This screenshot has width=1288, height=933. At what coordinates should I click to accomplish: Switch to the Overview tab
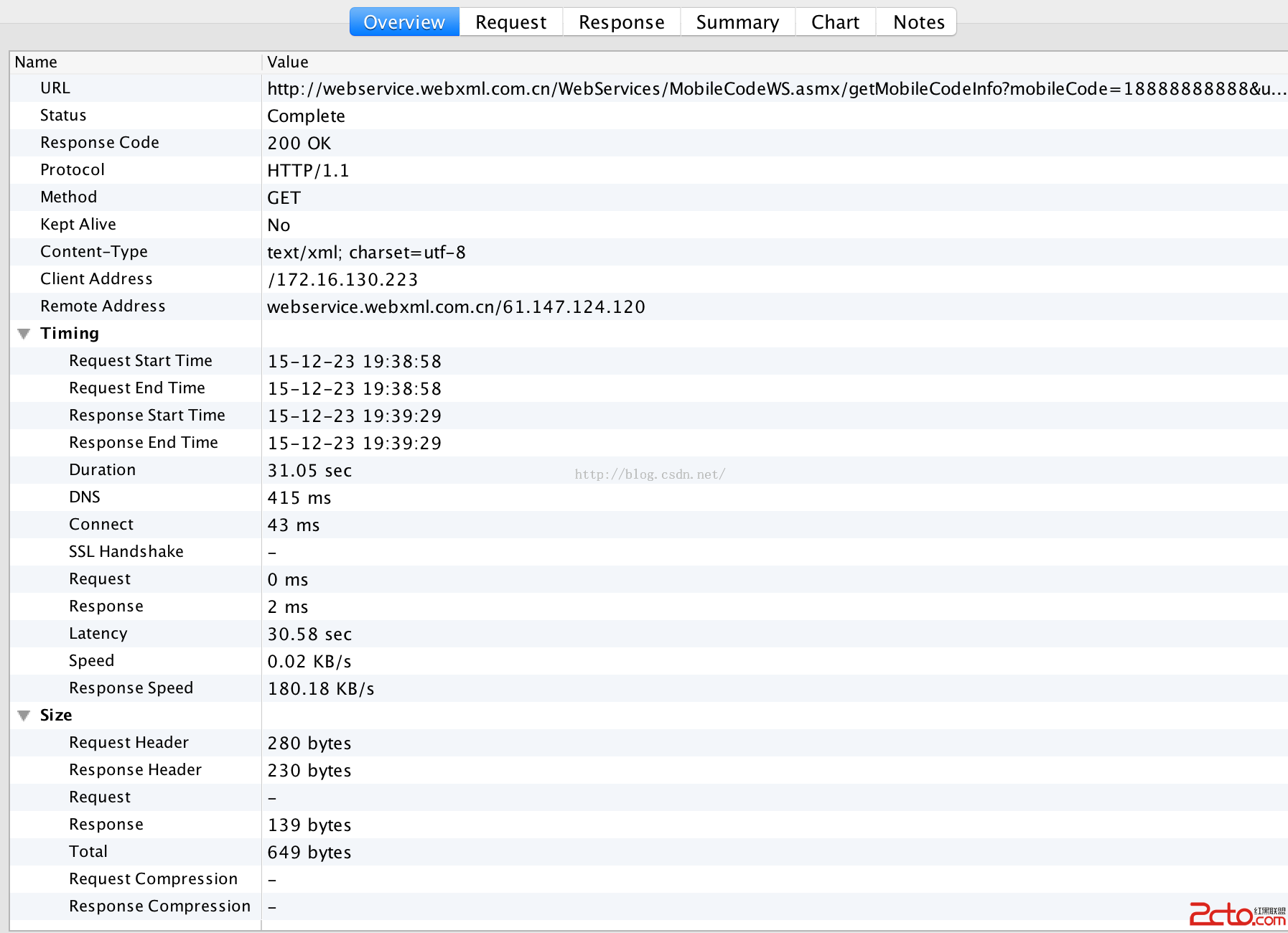404,22
